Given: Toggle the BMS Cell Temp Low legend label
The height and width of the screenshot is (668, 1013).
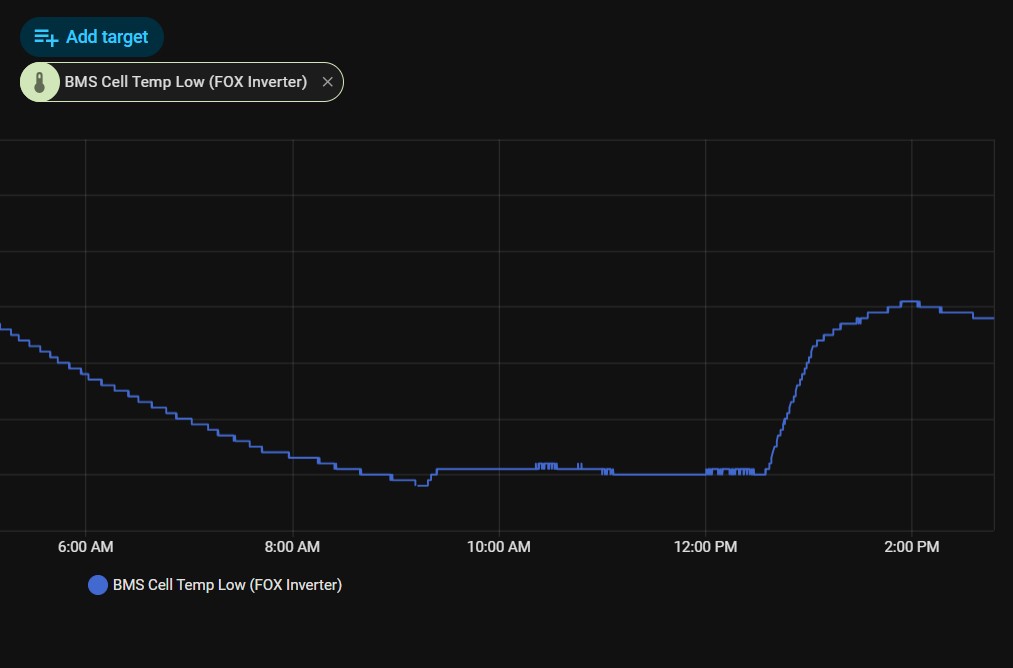Looking at the screenshot, I should [227, 585].
